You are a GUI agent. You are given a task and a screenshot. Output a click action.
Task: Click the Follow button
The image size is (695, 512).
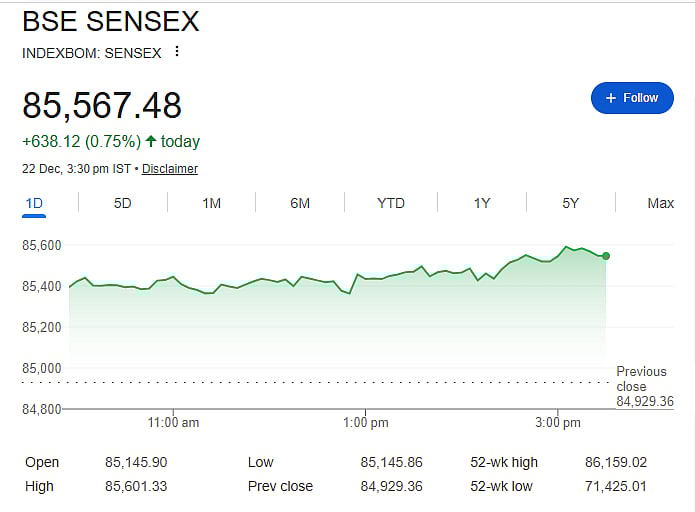point(631,98)
